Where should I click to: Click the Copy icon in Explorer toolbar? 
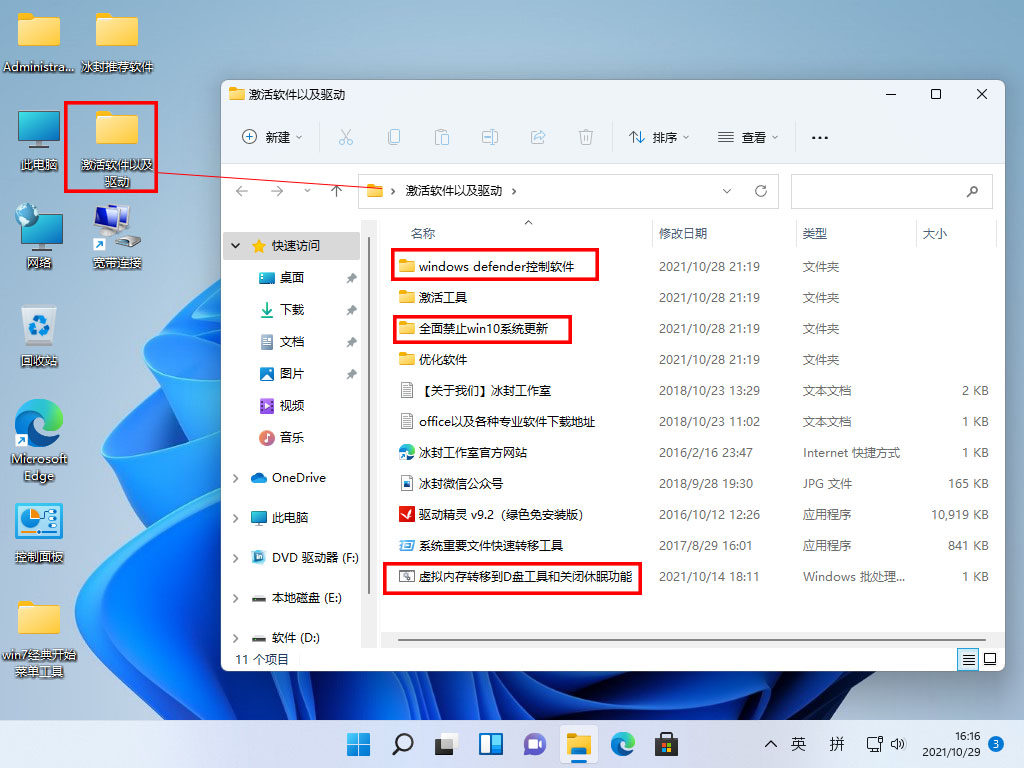394,137
